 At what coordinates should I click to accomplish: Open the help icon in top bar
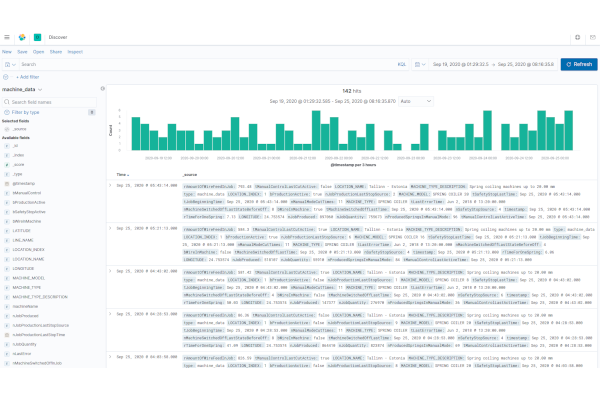point(577,37)
